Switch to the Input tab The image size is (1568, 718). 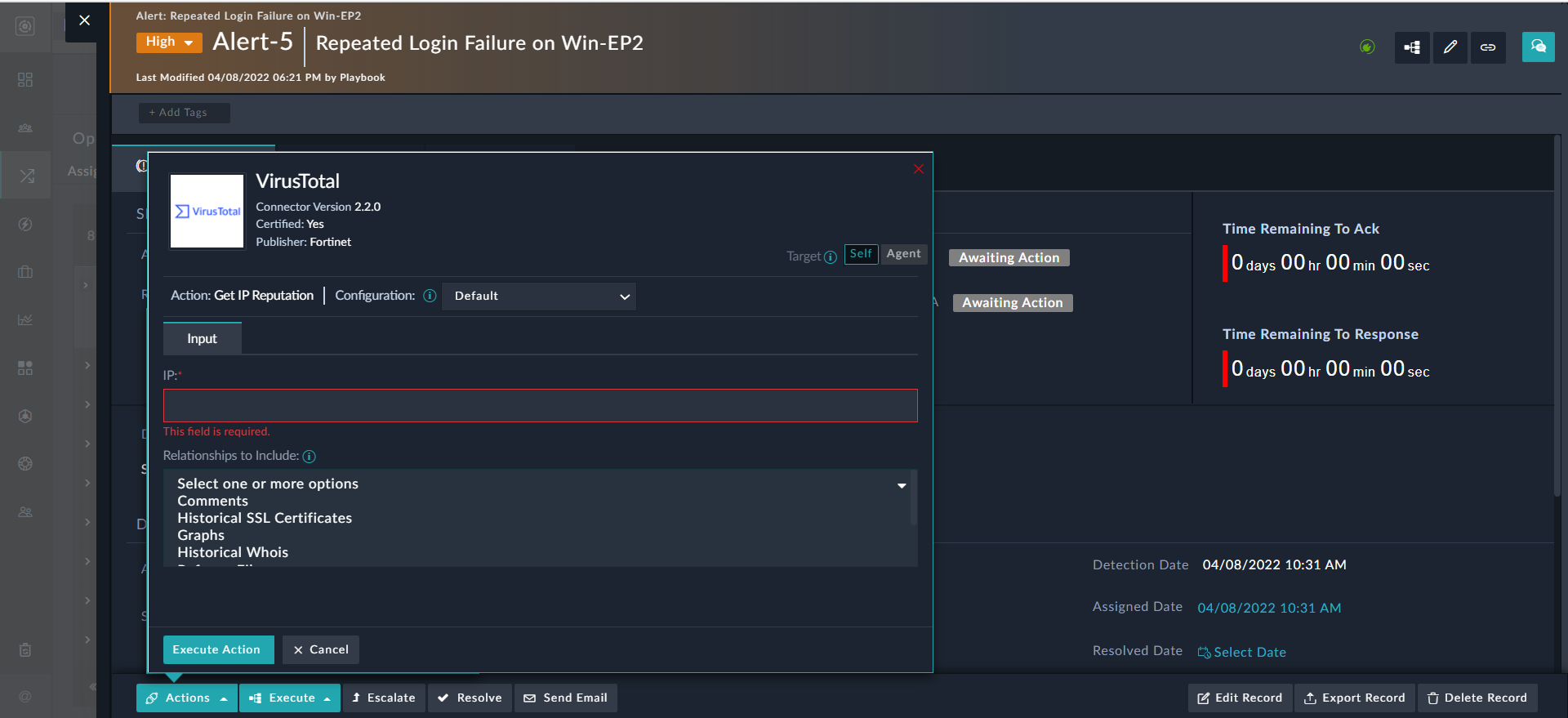(202, 339)
